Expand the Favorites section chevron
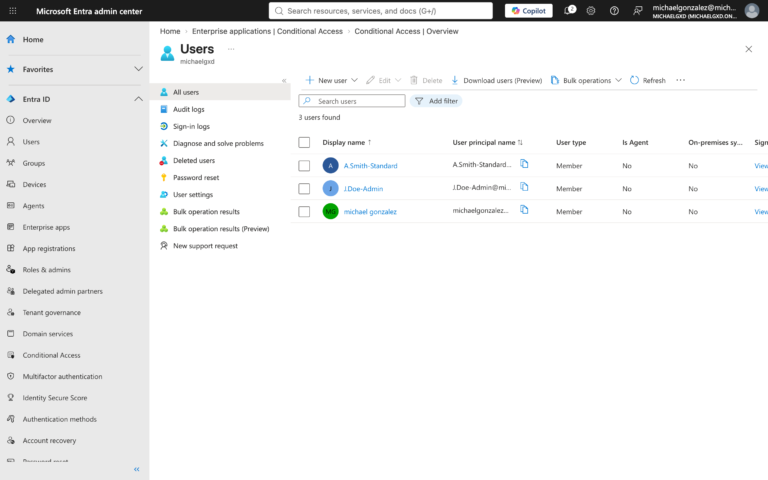 click(139, 69)
